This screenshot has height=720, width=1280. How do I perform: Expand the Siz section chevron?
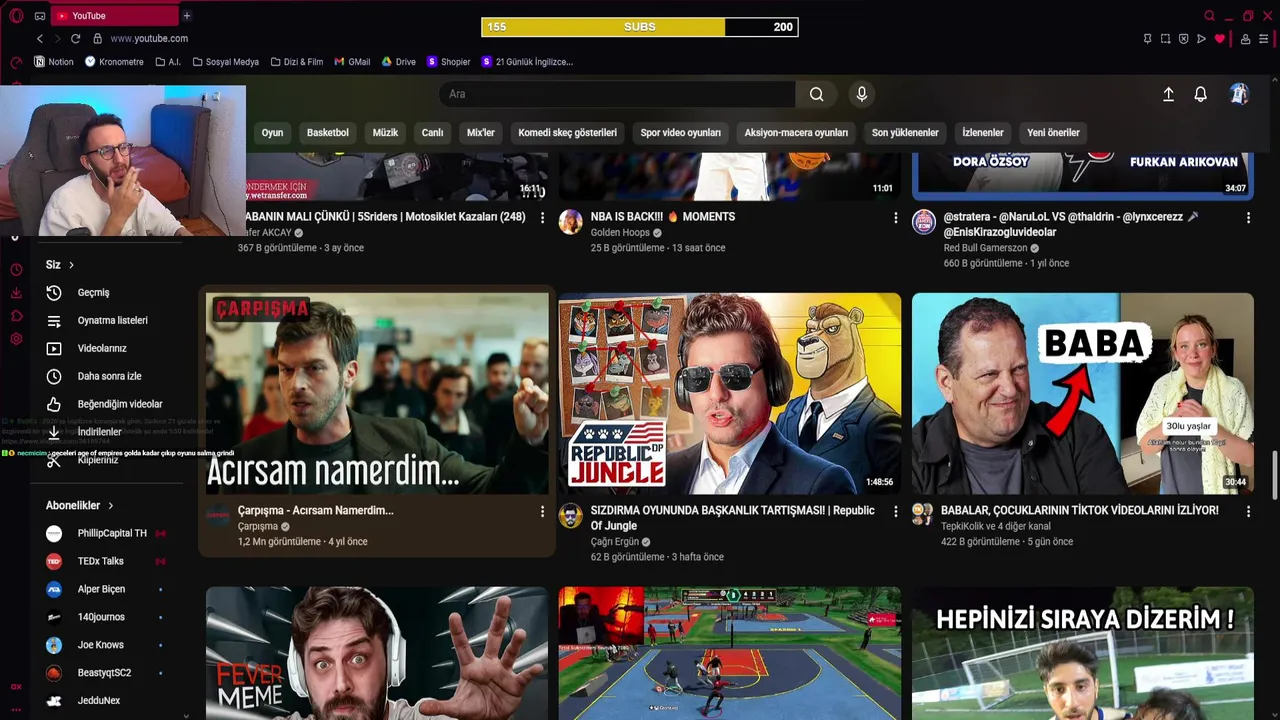[71, 265]
